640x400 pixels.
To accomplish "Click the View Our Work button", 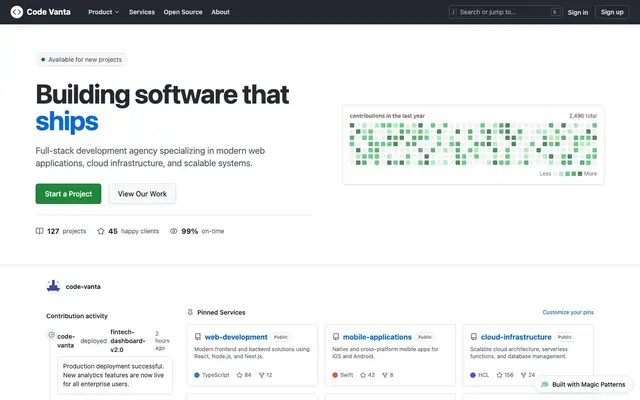I will click(x=142, y=194).
